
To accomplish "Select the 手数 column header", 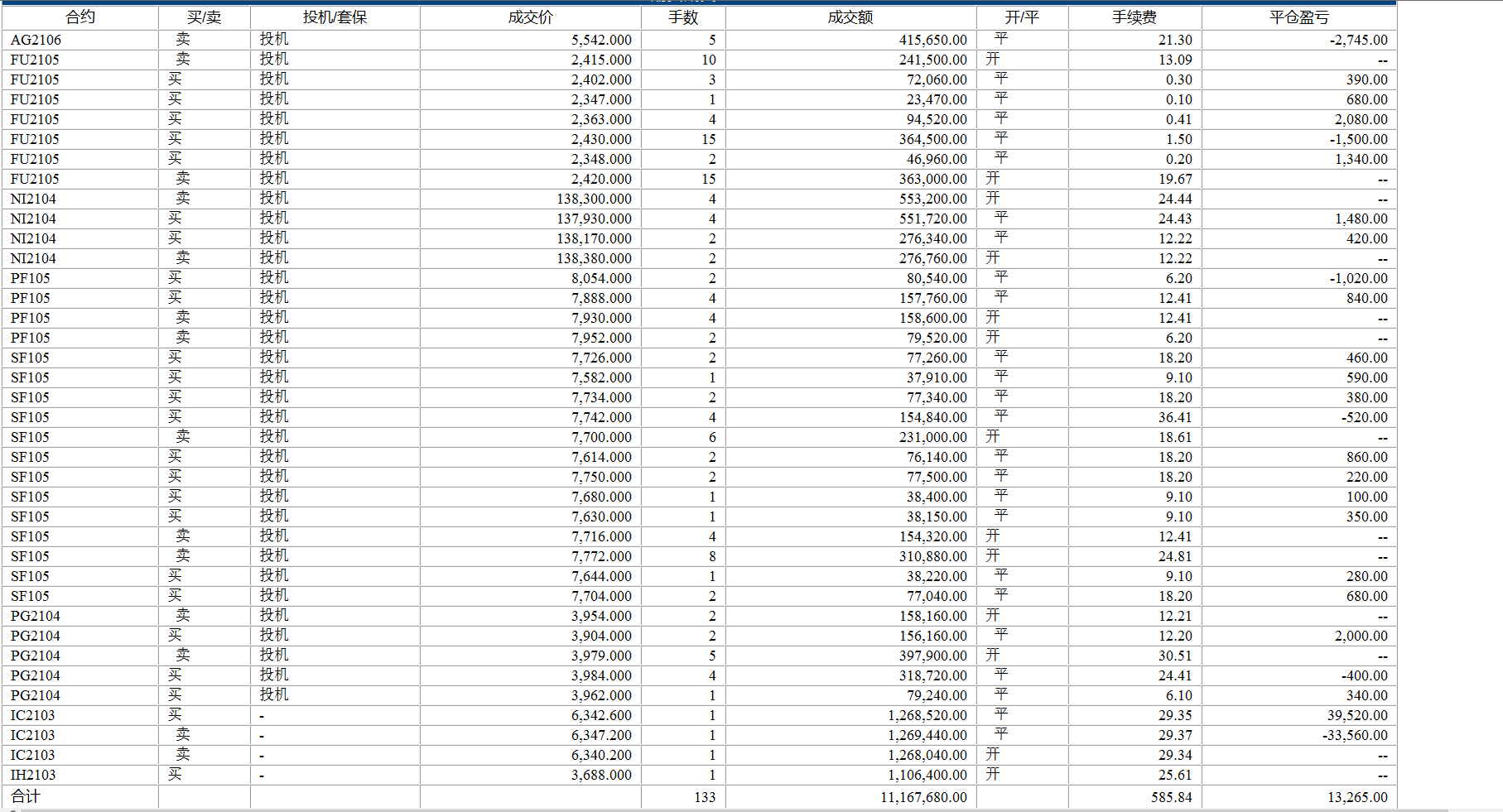I will [683, 17].
